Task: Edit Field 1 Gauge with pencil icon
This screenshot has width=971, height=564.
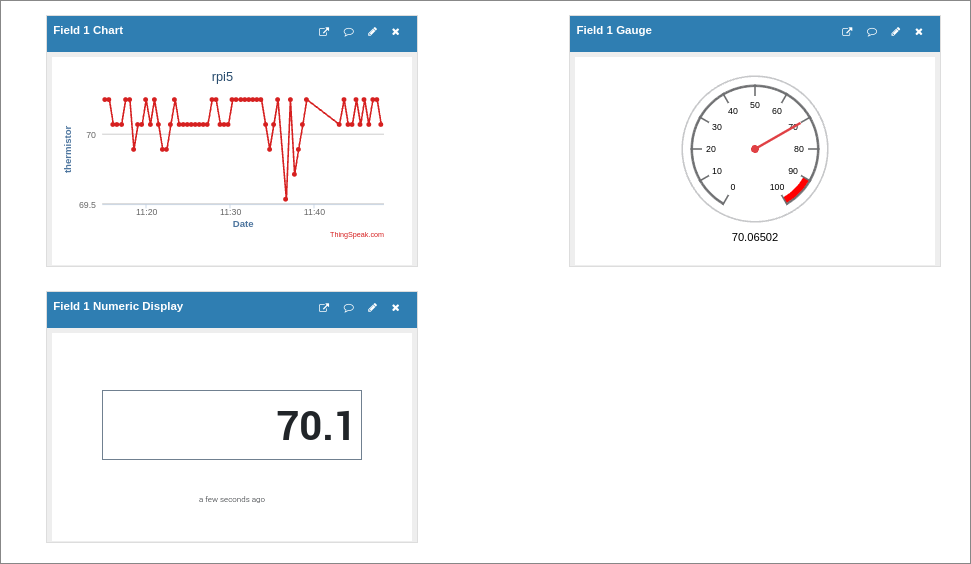Action: click(x=895, y=32)
